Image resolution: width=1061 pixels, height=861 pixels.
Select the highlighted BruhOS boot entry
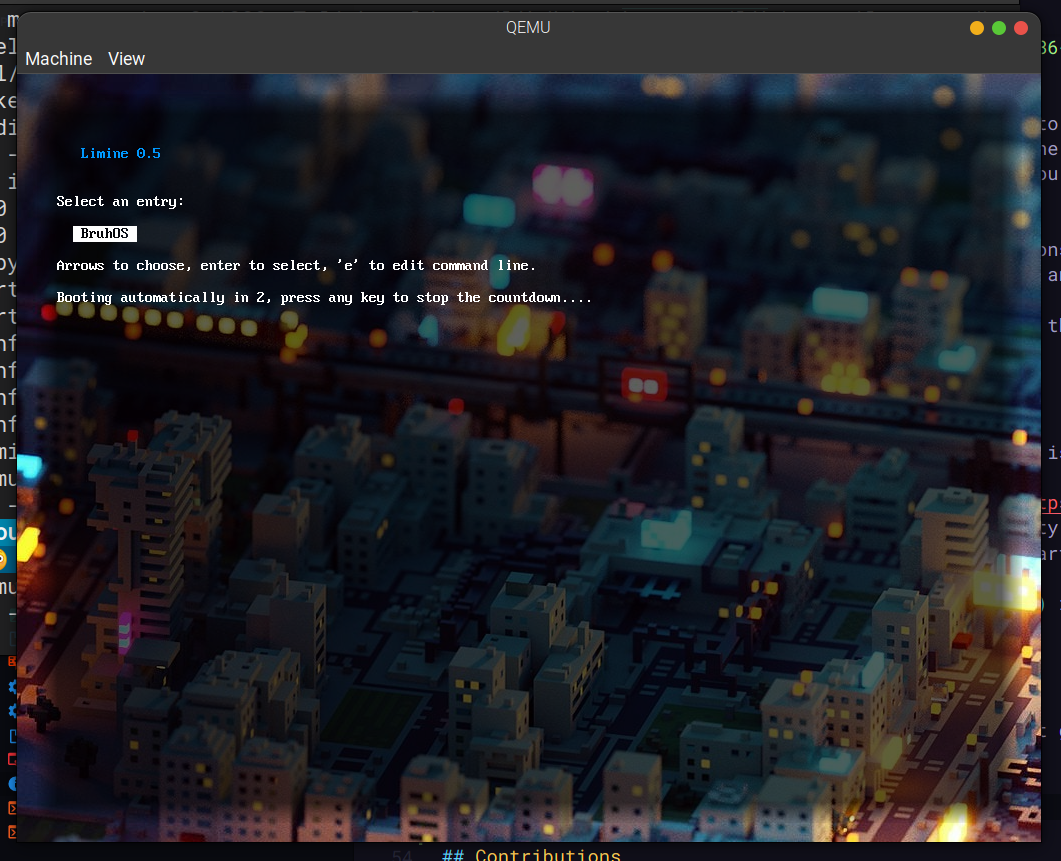[104, 233]
